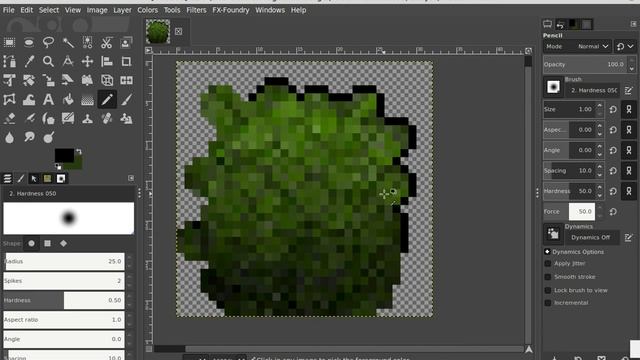Open the FX-Foundry menu
Image resolution: width=640 pixels, height=360 pixels.
click(x=231, y=10)
